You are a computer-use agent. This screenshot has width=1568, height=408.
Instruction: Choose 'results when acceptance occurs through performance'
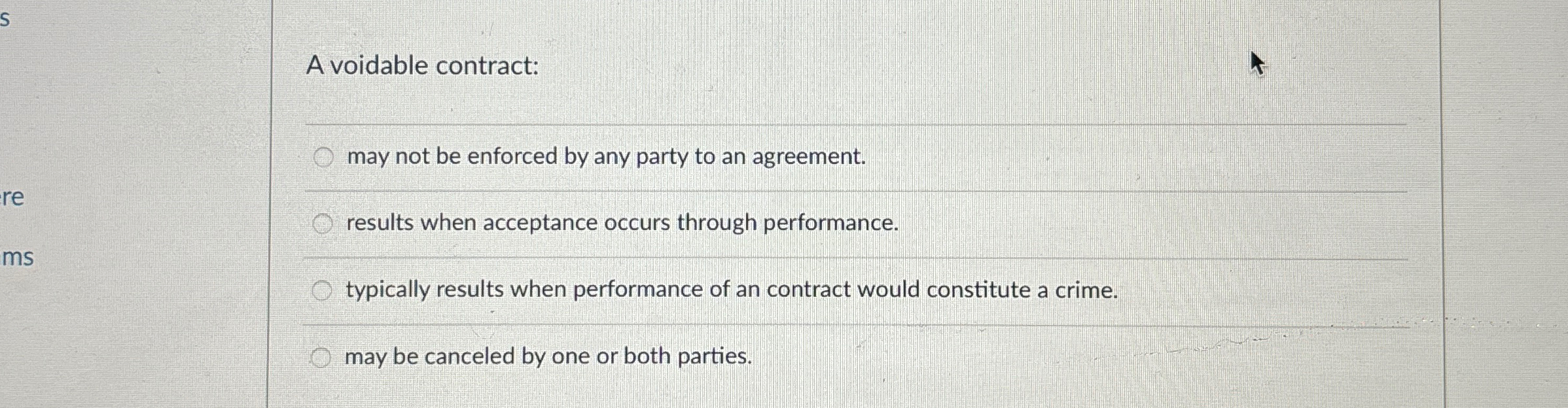(x=323, y=223)
